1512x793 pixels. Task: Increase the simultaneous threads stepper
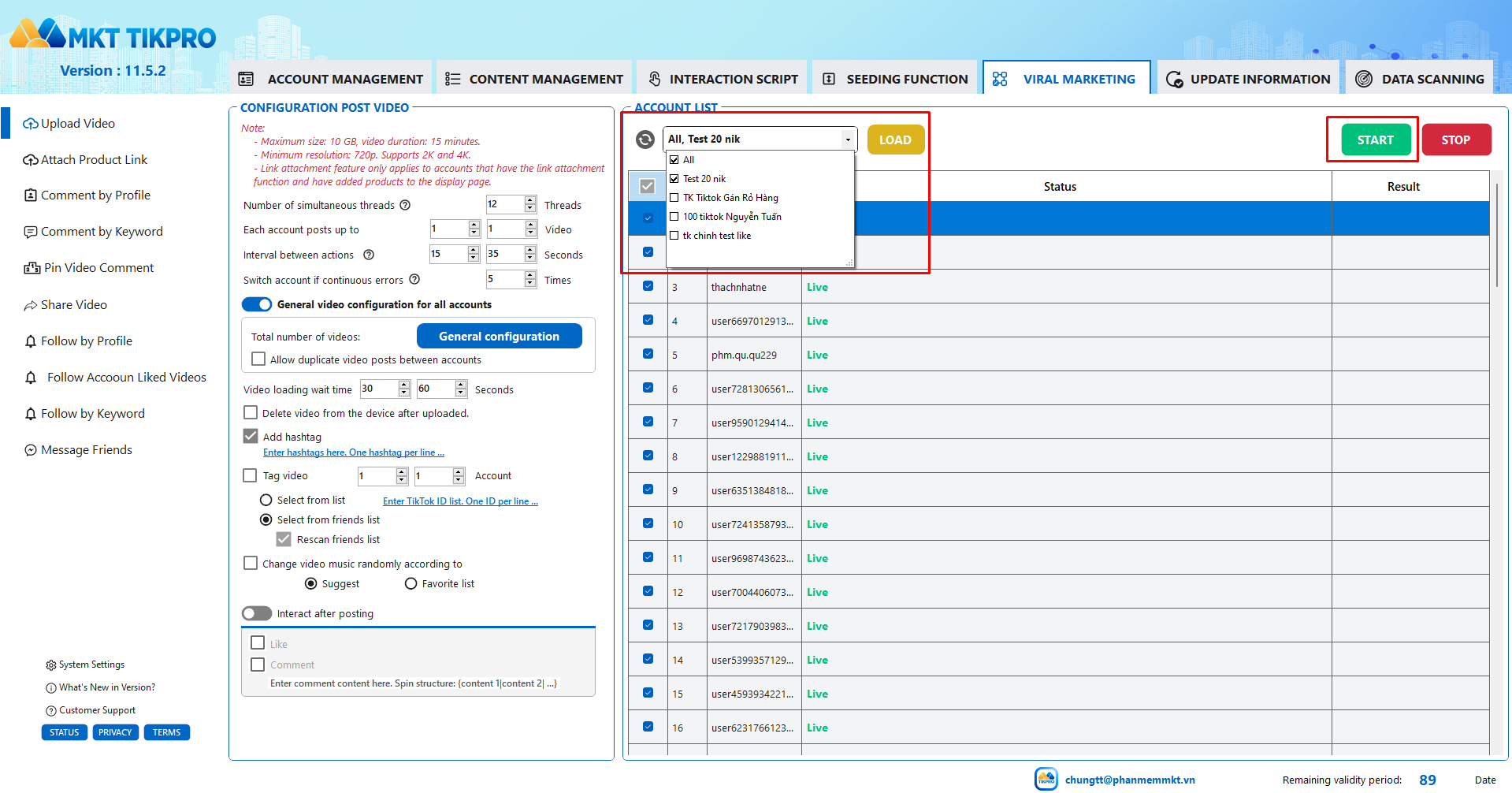(x=530, y=200)
